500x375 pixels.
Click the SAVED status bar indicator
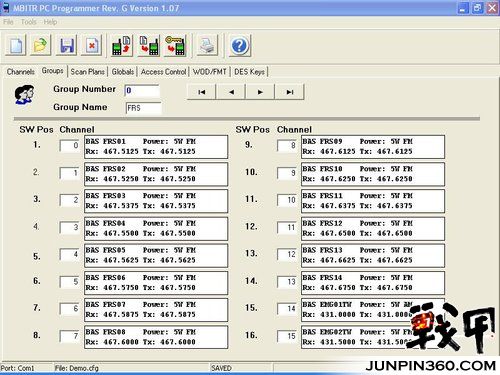(x=221, y=368)
